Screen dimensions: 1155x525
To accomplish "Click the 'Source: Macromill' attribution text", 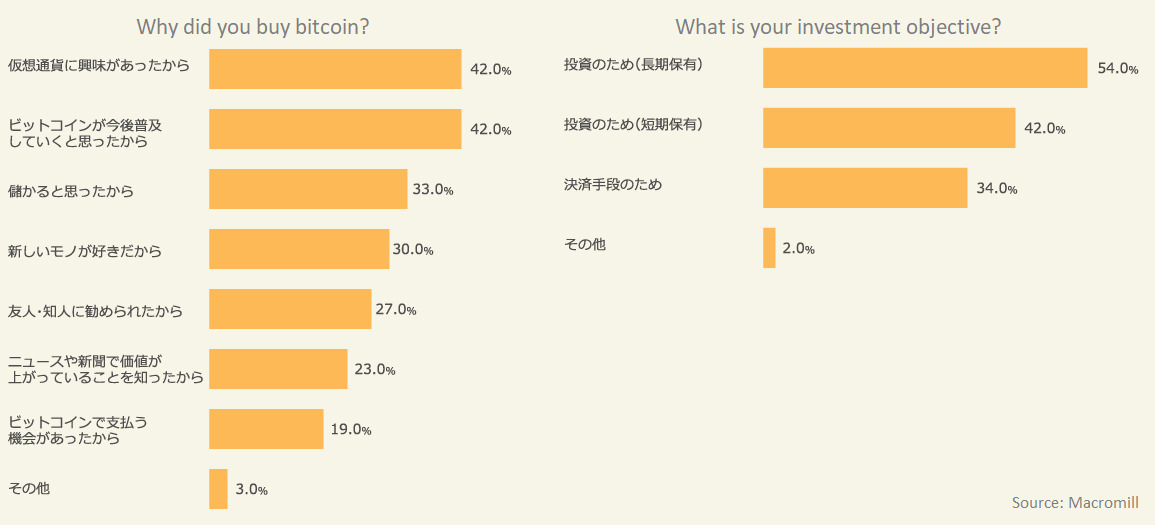I will tap(1075, 503).
